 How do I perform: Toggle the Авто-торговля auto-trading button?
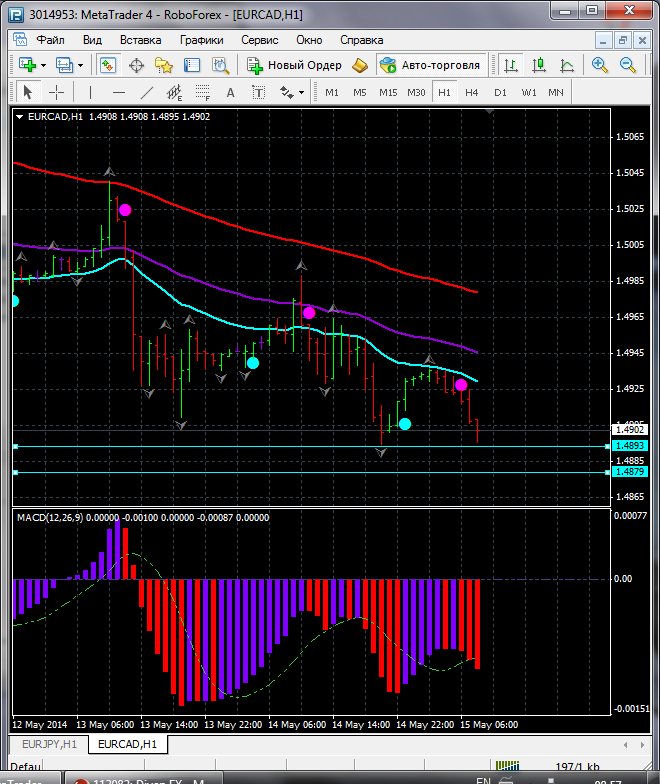pos(429,65)
